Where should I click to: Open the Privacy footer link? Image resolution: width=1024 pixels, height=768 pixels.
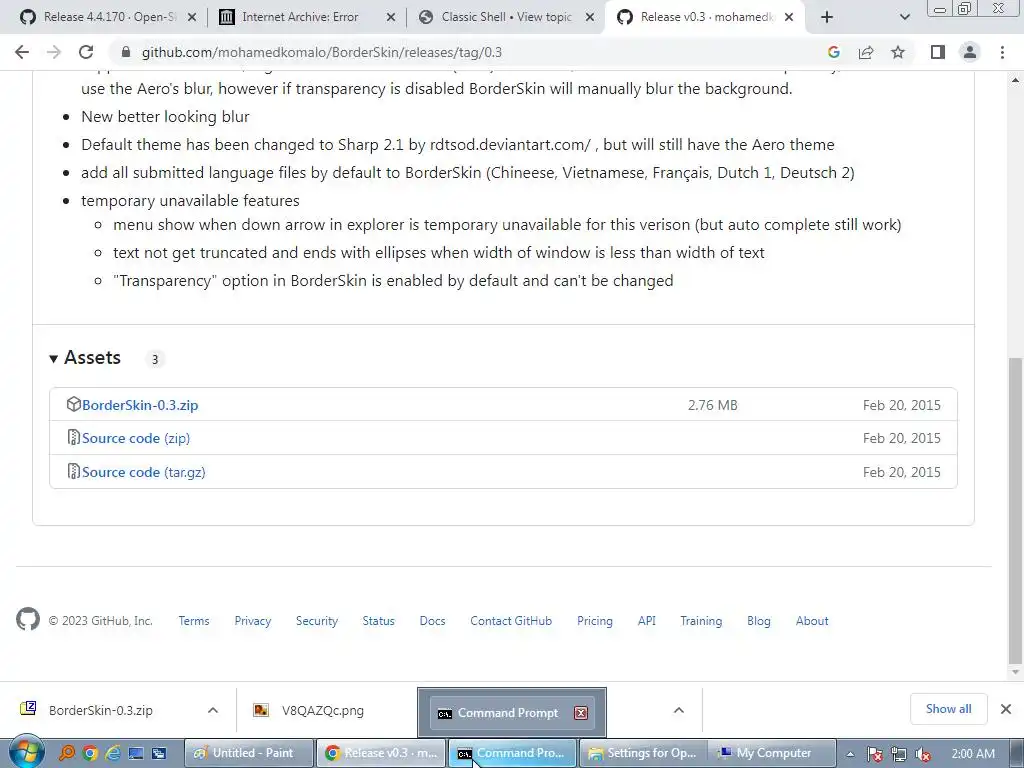click(x=253, y=621)
